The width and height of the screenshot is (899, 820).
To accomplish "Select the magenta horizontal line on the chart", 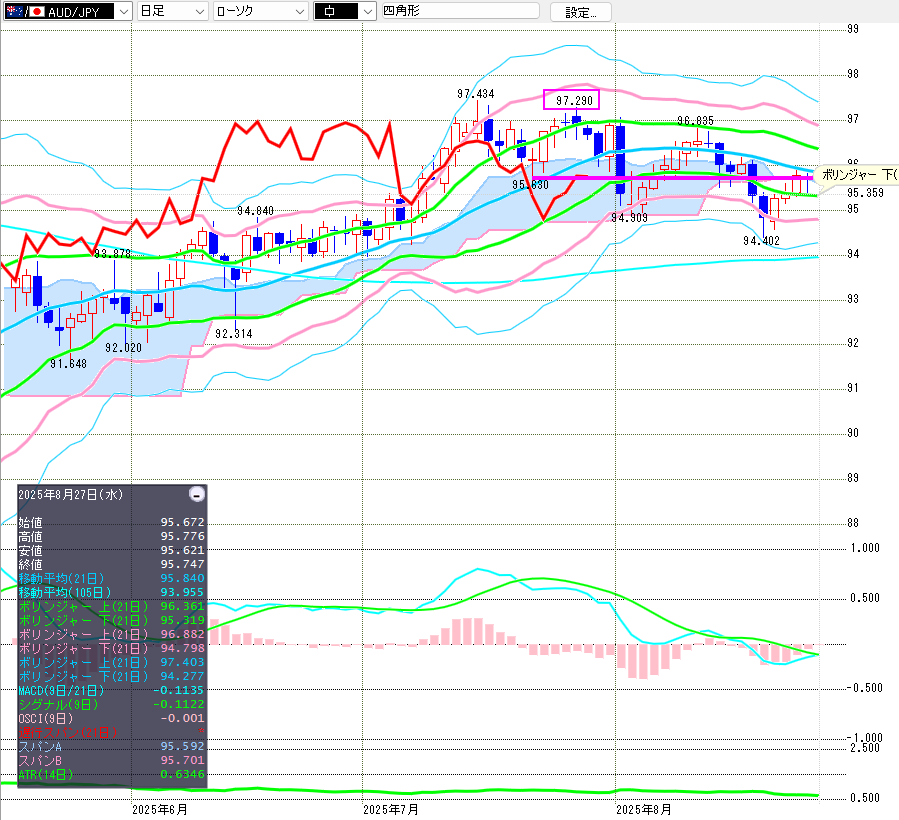I will coord(672,178).
